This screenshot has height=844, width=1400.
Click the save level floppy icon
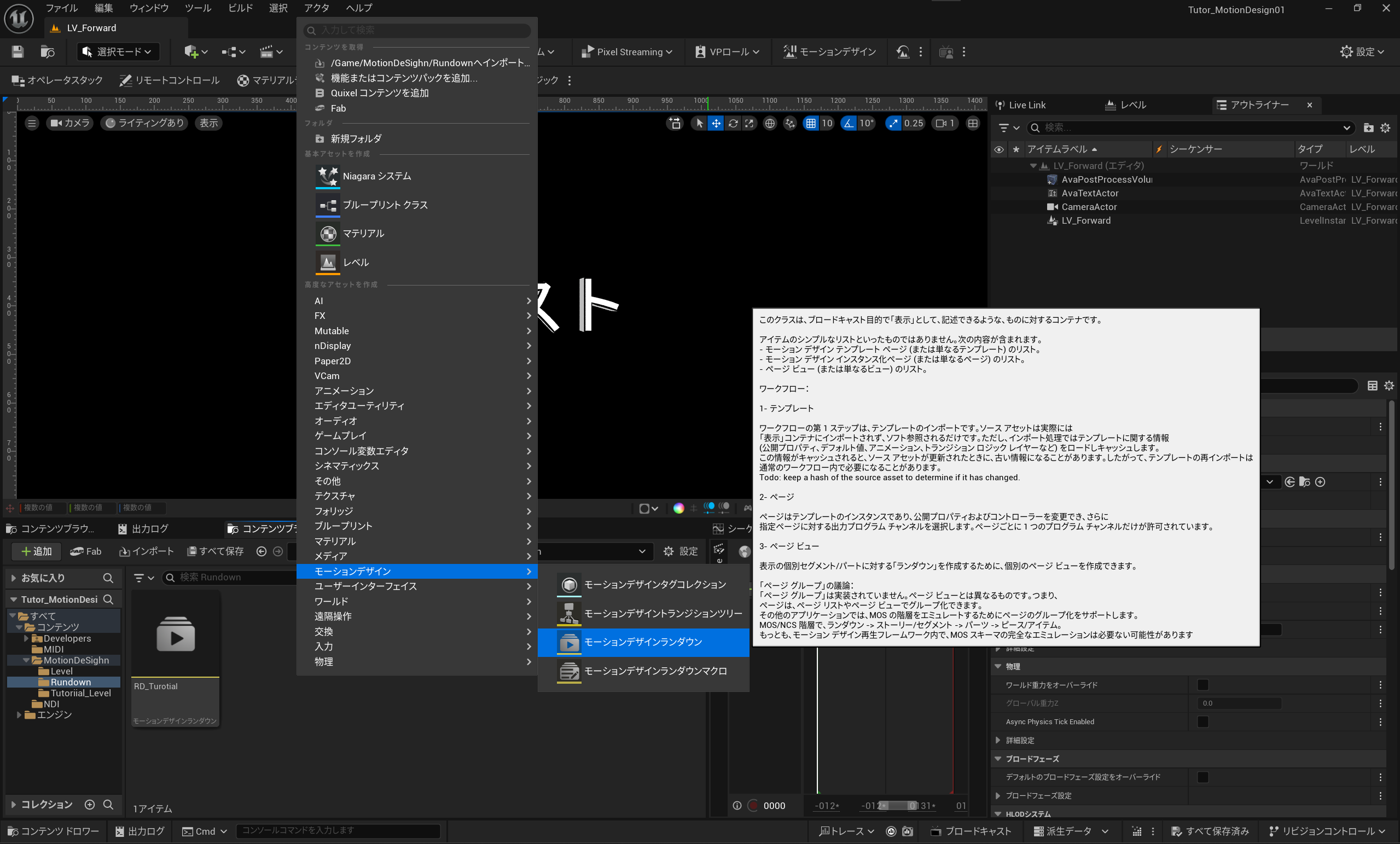[18, 51]
